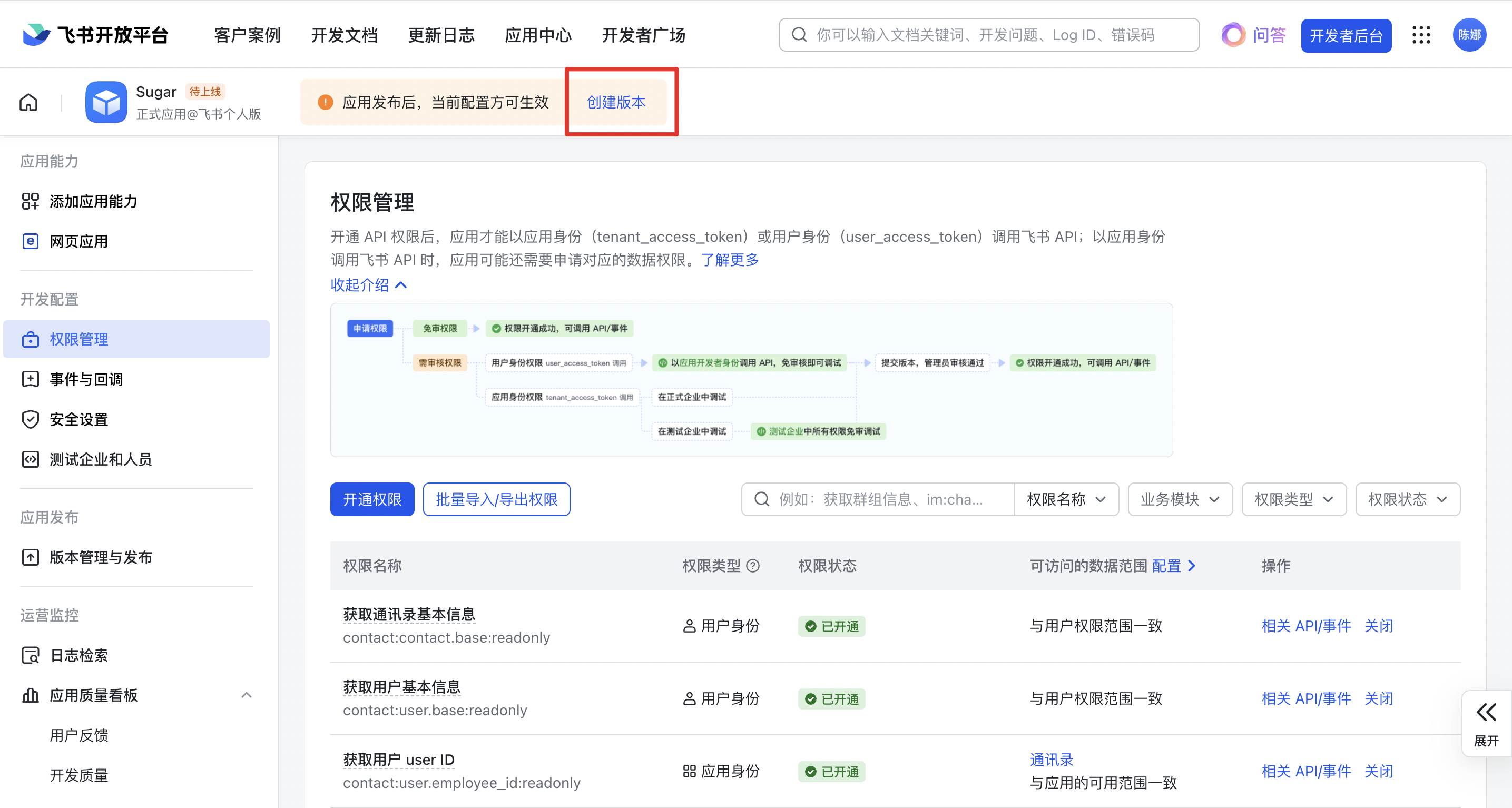Open the 权限名称 search-type dropdown
This screenshot has height=808, width=1512.
point(1066,499)
